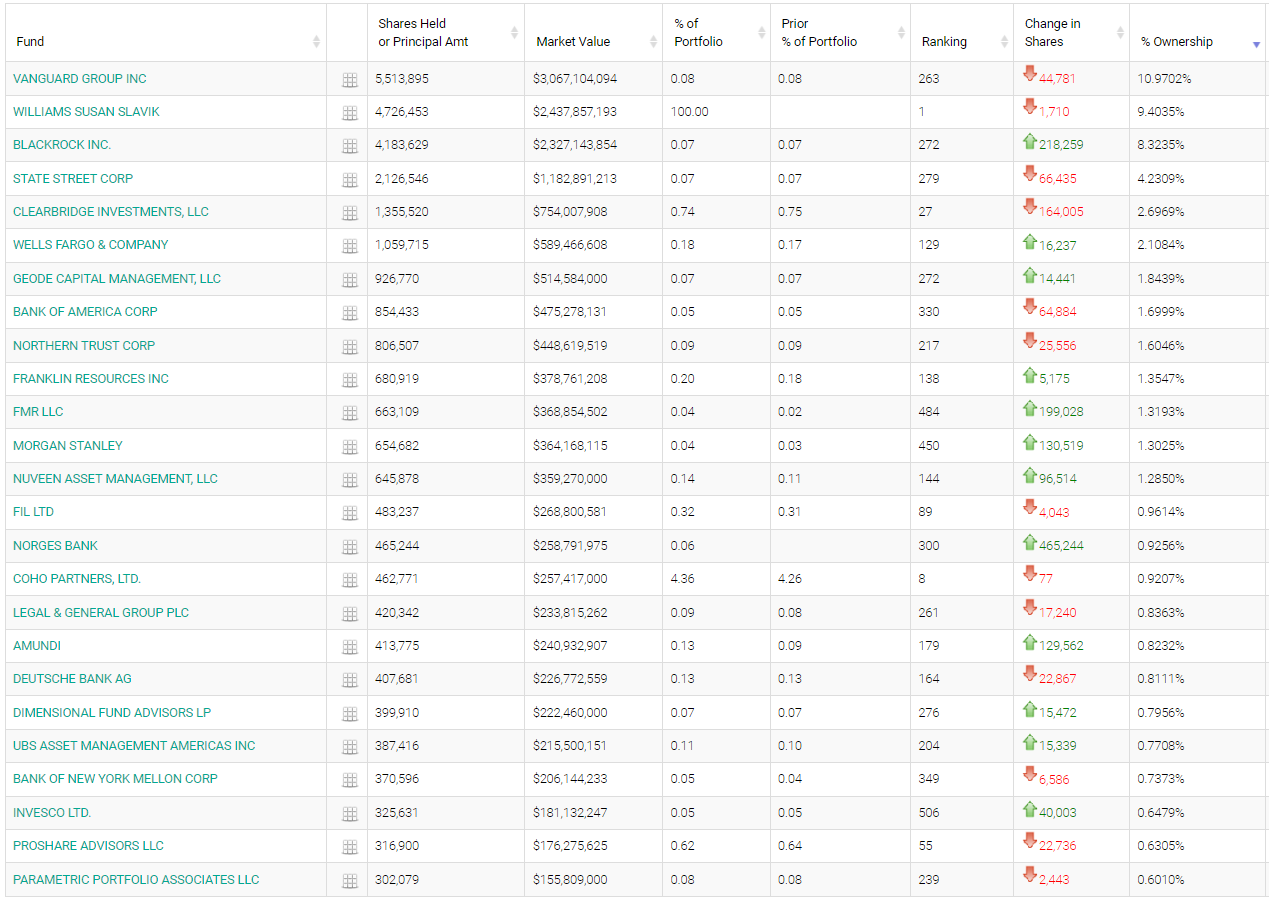Viewport: 1269px width, 901px height.
Task: Open grid icon in Legal & General row
Action: pyautogui.click(x=349, y=614)
